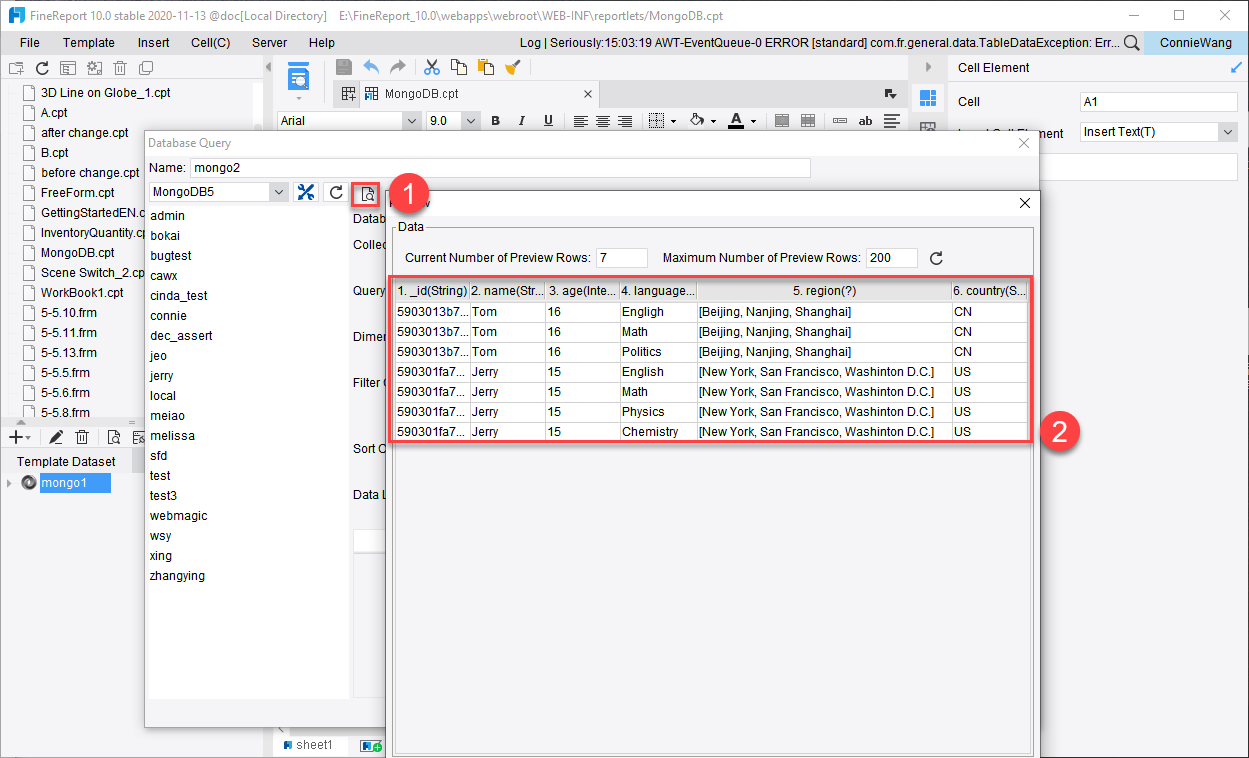Click the data query preview icon

tap(366, 193)
